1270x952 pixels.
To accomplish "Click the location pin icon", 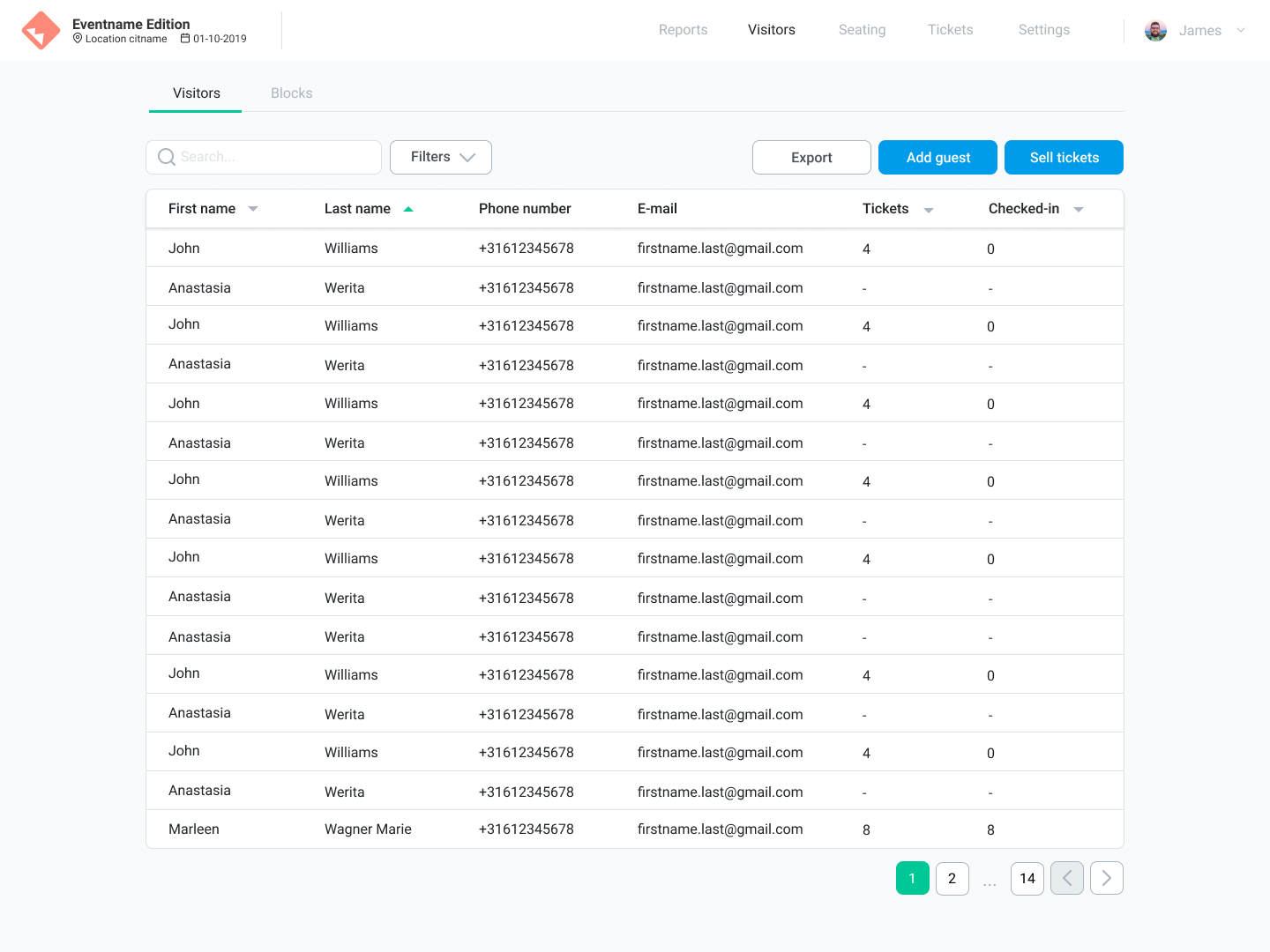I will click(78, 39).
